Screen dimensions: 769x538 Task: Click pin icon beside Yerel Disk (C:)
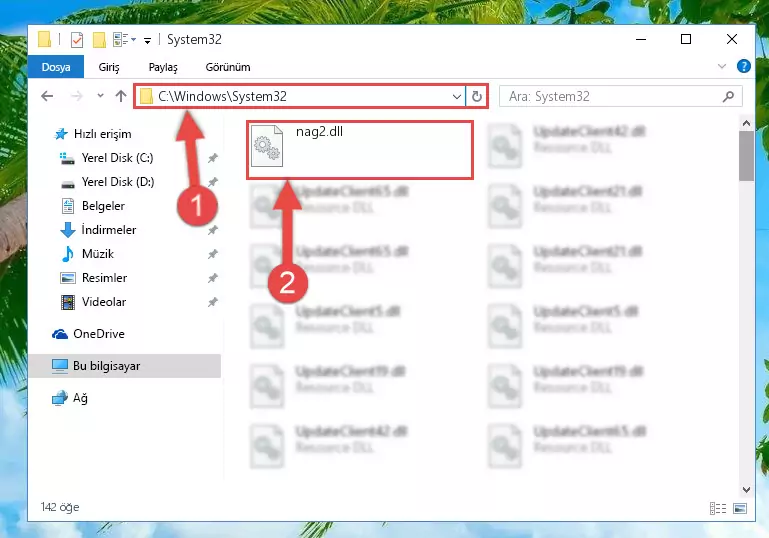(212, 158)
